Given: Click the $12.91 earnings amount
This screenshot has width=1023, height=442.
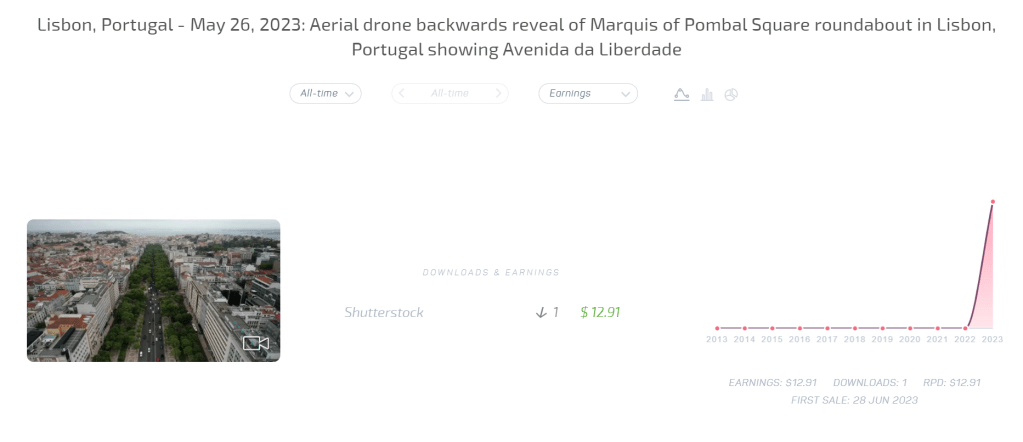Looking at the screenshot, I should click(x=600, y=312).
